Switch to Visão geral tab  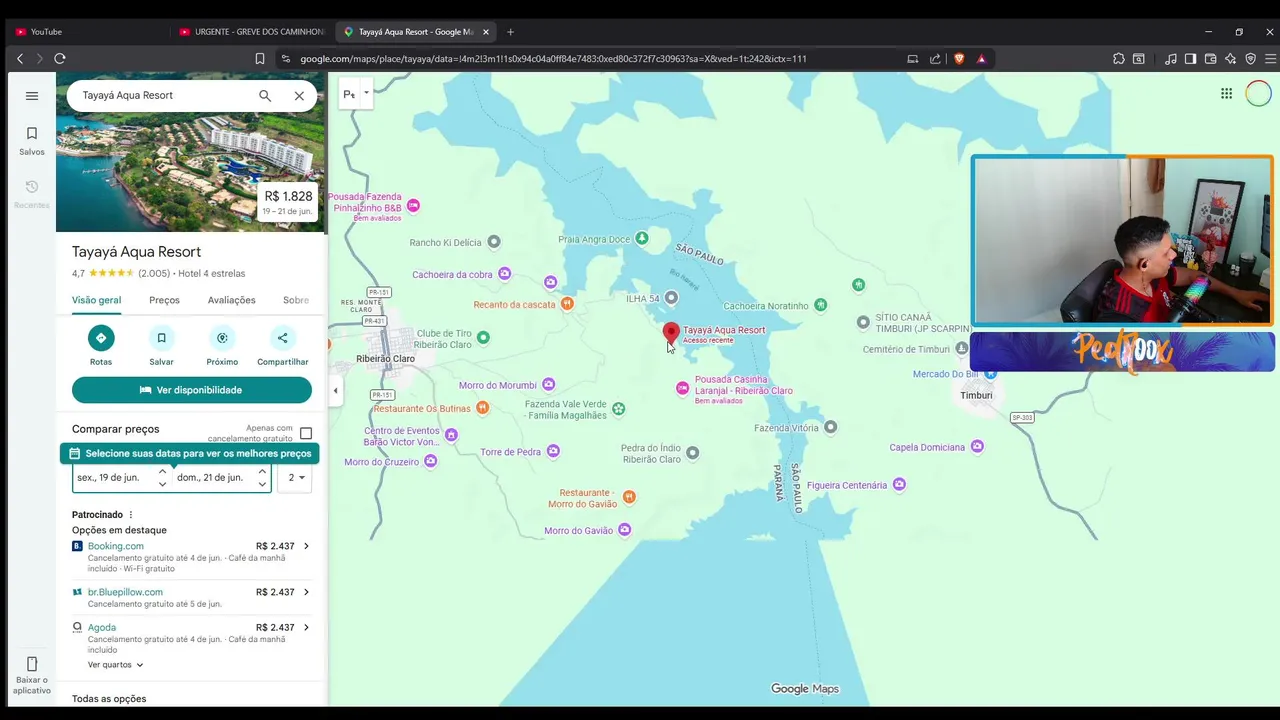(x=96, y=300)
